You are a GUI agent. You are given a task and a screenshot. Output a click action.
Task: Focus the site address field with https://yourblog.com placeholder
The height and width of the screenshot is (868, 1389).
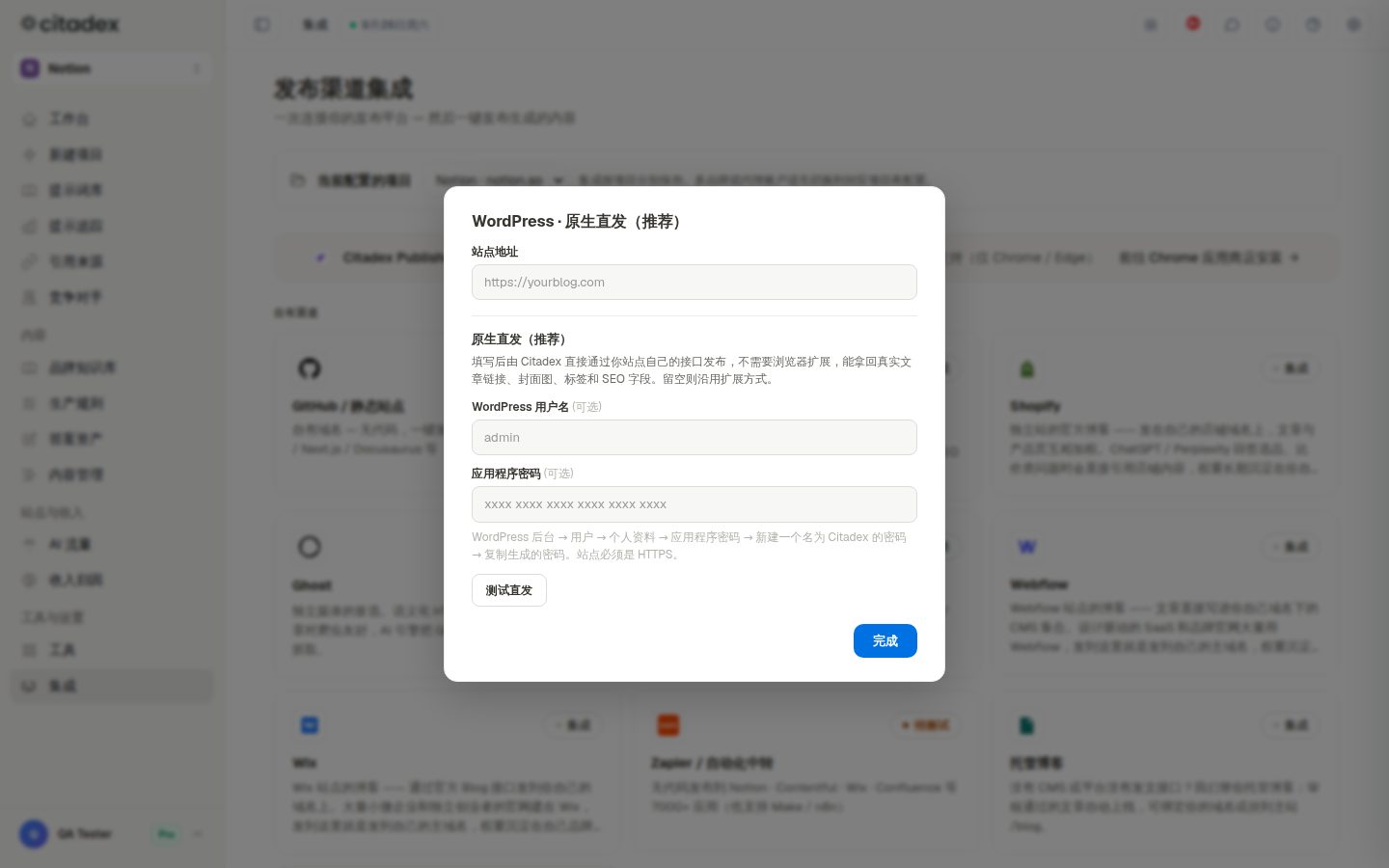point(694,282)
